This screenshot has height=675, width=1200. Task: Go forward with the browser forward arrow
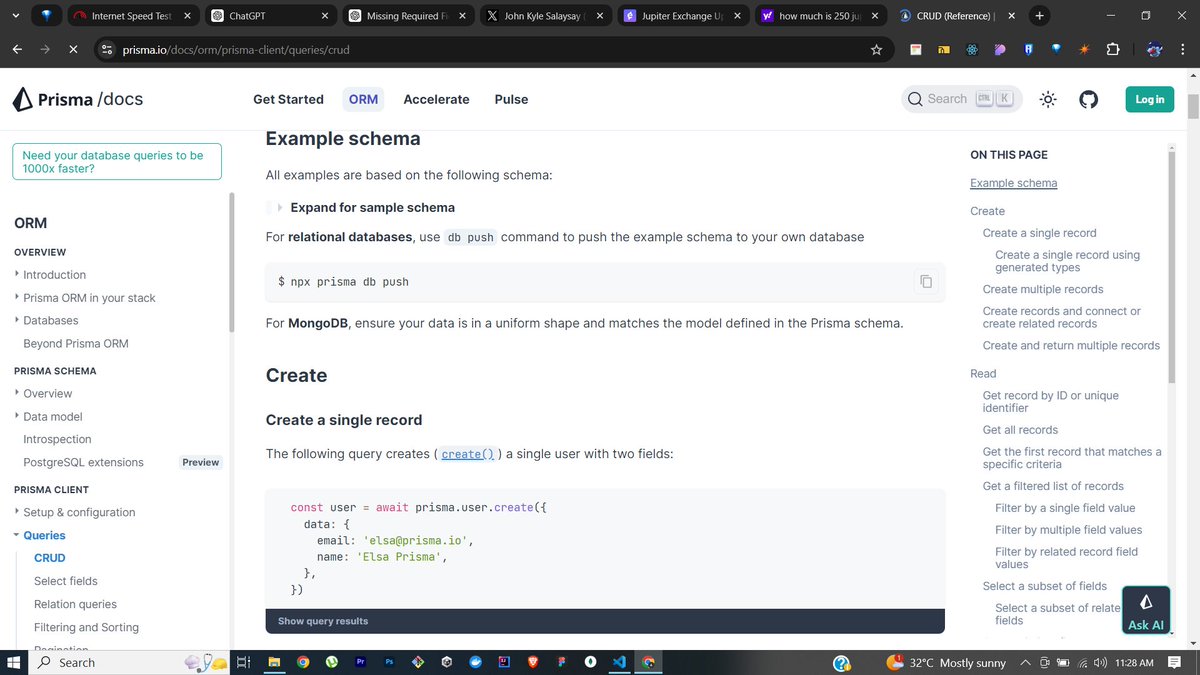coord(46,49)
